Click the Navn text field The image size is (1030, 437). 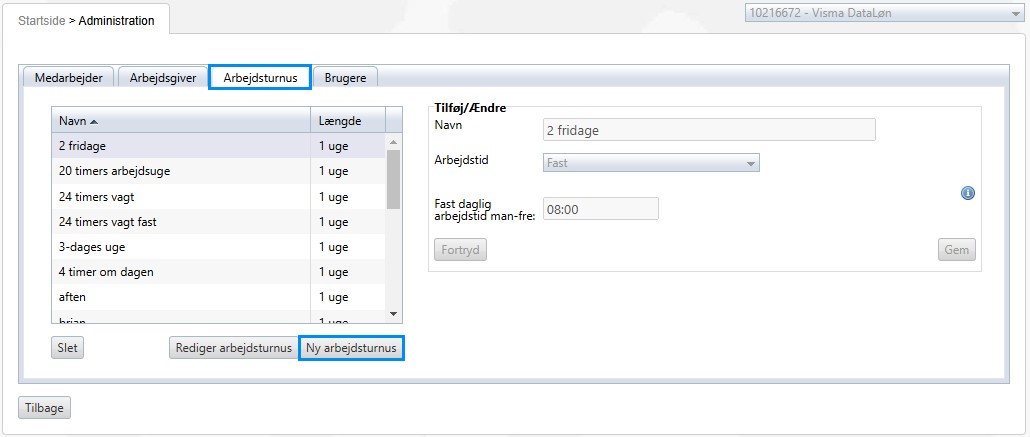click(x=708, y=130)
